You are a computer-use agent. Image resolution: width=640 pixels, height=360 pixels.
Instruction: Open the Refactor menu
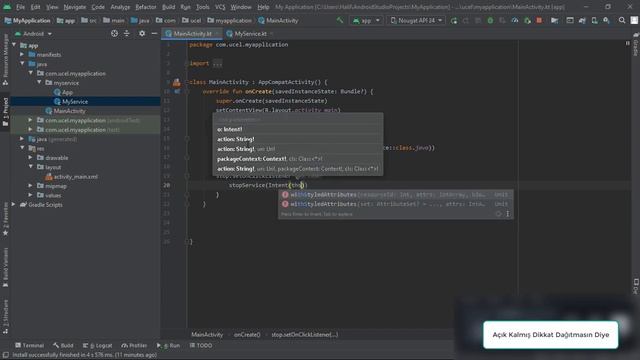click(x=146, y=7)
